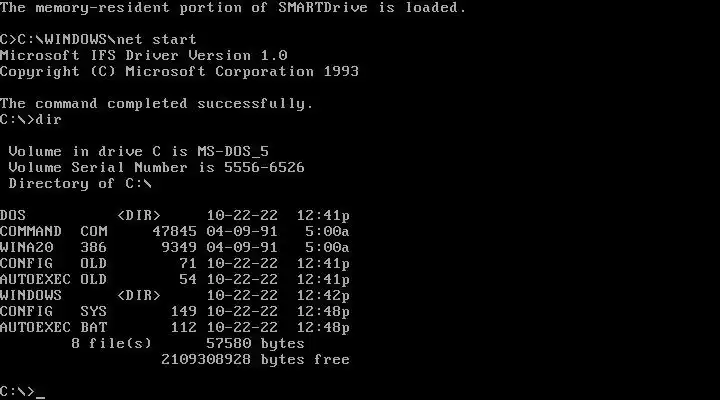Screen dimensions: 720x400
Task: Click the 04-09-91 date in COMMAND row
Action: click(x=242, y=231)
